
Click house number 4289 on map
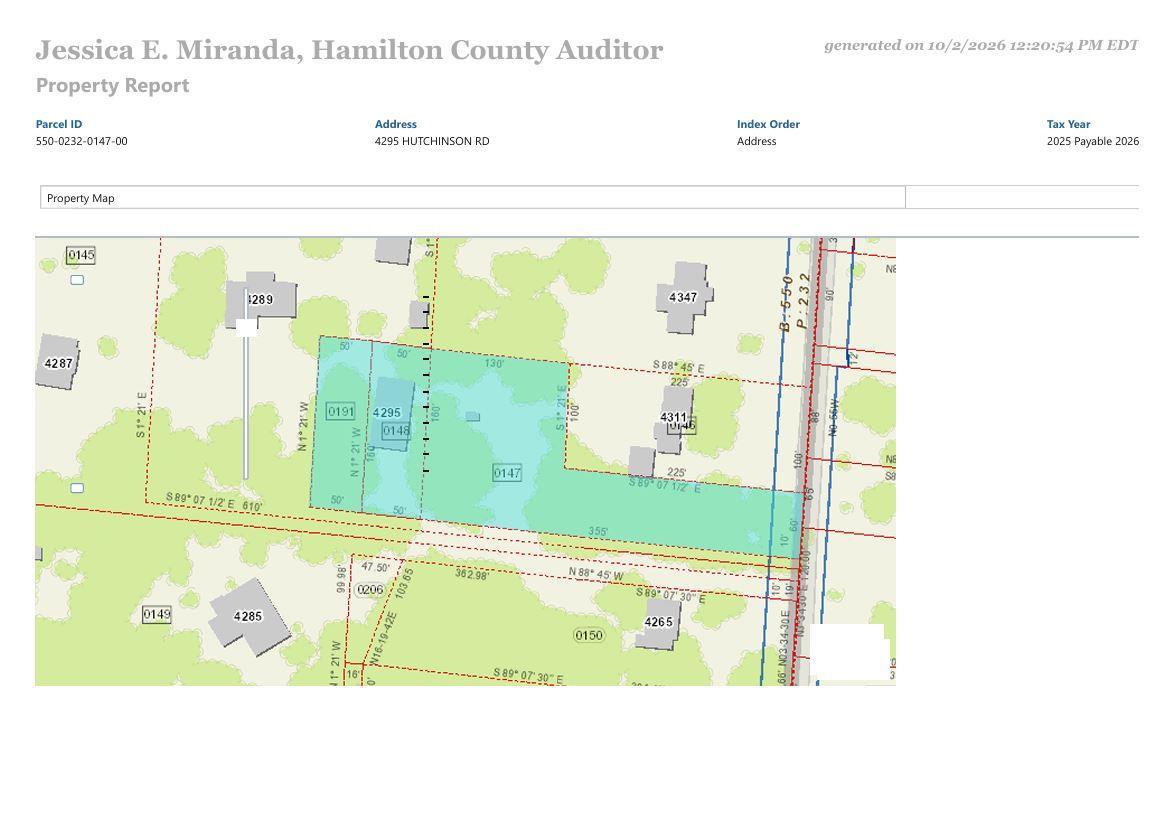coord(260,299)
